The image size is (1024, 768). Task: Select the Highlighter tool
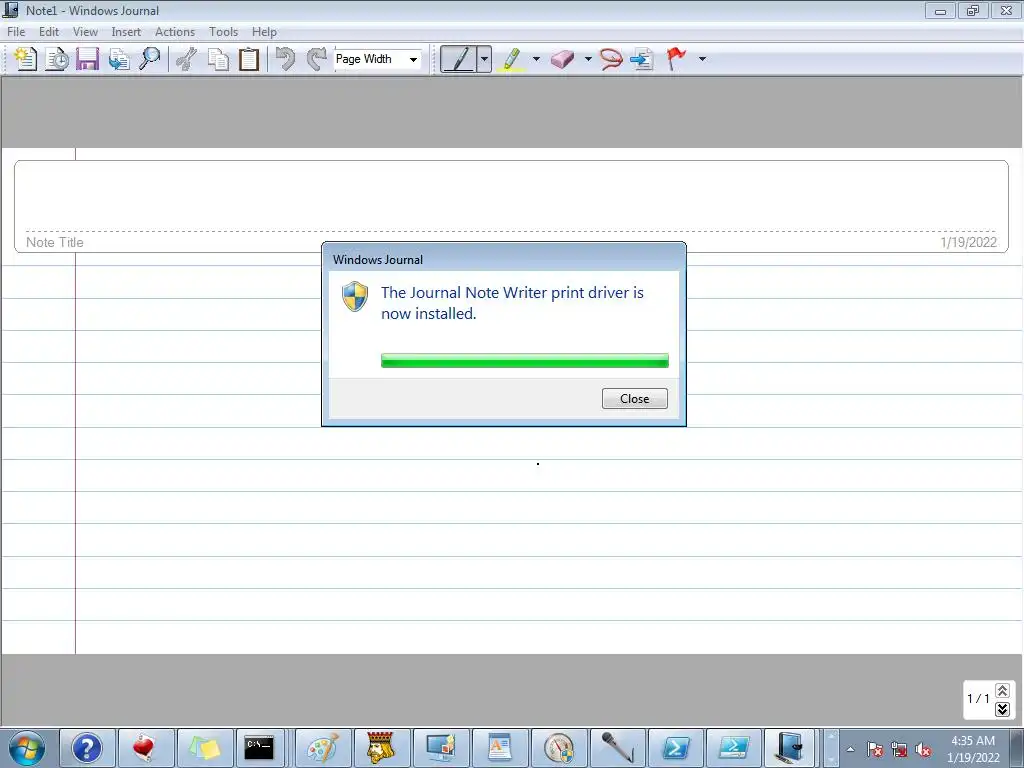pos(511,59)
